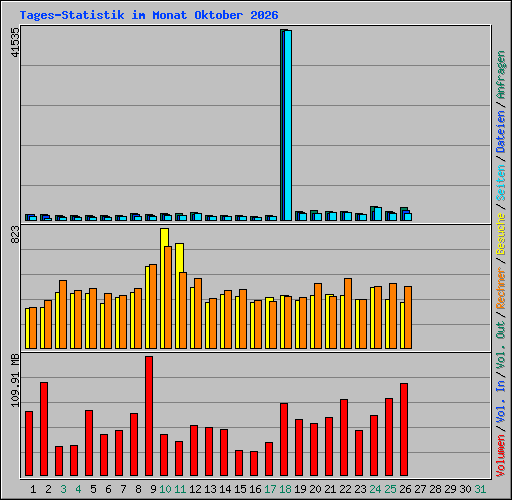
Task: Click day label 28 on the x-axis
Action: 435,489
